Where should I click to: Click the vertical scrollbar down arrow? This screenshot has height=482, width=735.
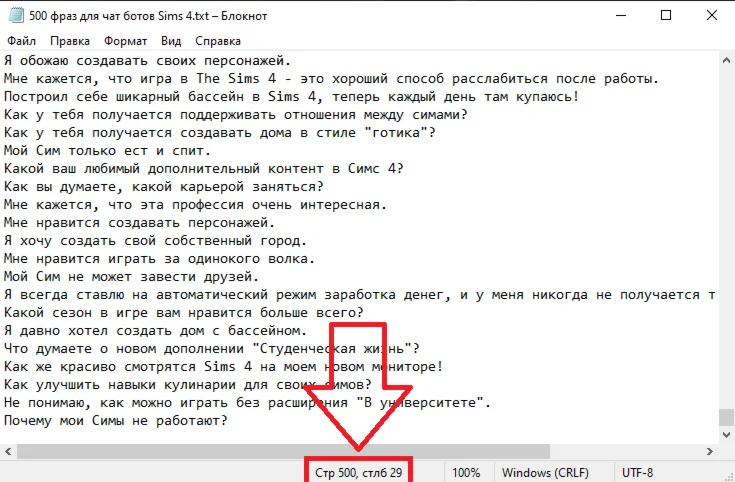pyautogui.click(x=726, y=435)
